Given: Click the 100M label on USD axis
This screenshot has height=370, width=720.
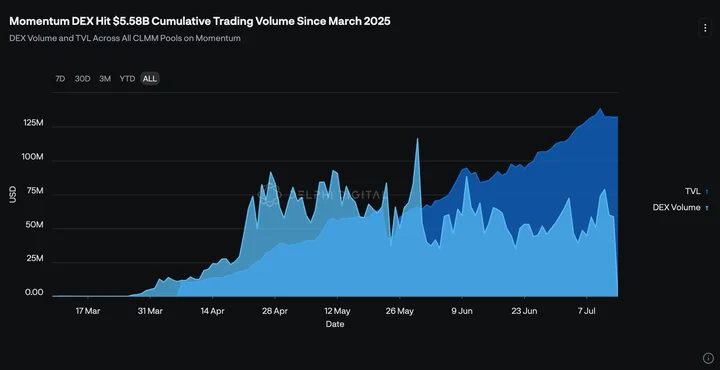Looking at the screenshot, I should [x=33, y=157].
